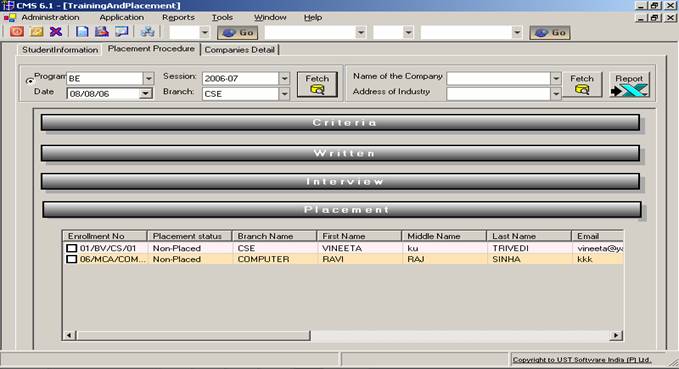Image resolution: width=679 pixels, height=369 pixels.
Task: Select the COMPUTER branch name cell
Action: [275, 259]
